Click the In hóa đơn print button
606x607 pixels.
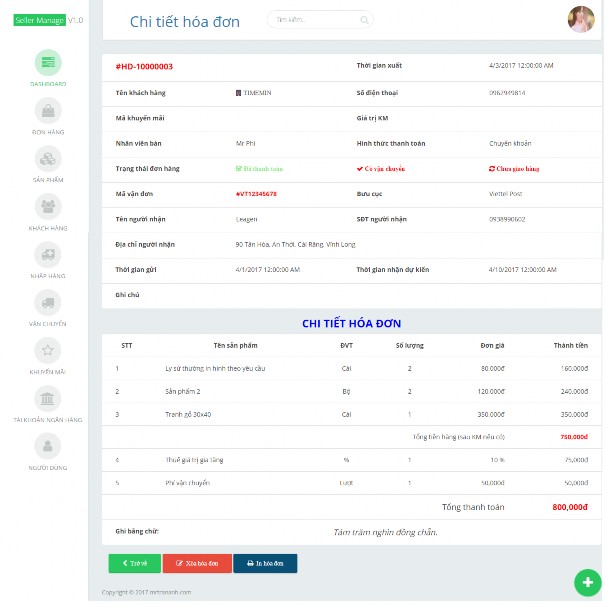pyautogui.click(x=265, y=563)
